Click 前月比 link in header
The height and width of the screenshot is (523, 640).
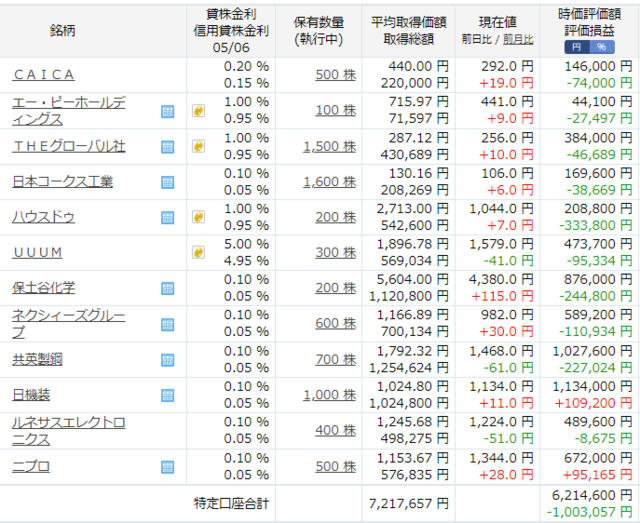(x=518, y=40)
